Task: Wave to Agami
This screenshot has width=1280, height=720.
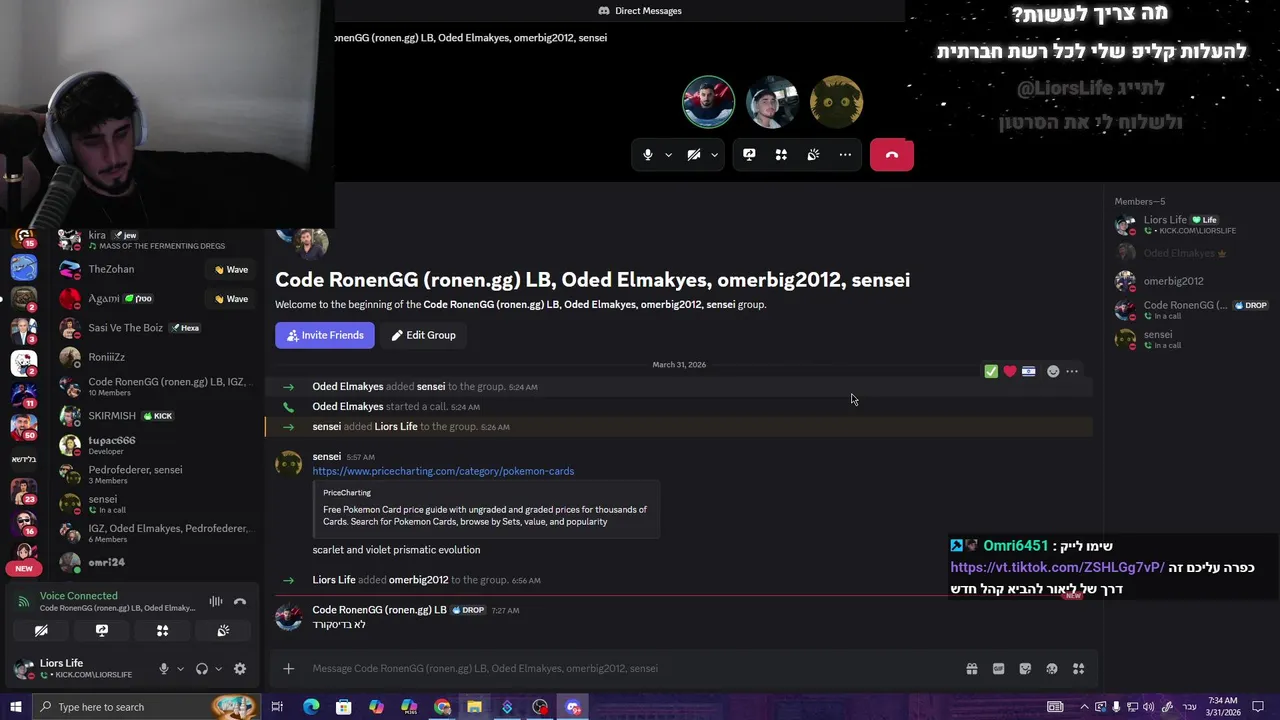Action: click(231, 298)
